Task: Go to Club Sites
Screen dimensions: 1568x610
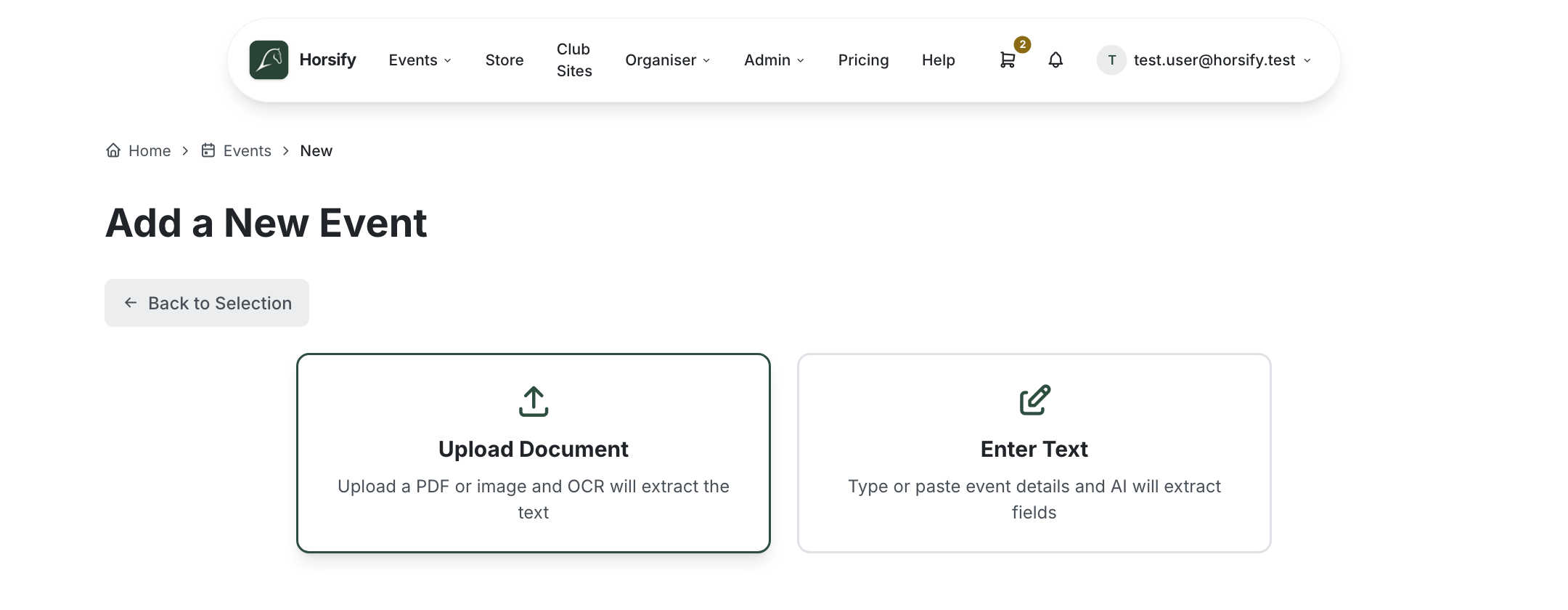Action: [574, 60]
